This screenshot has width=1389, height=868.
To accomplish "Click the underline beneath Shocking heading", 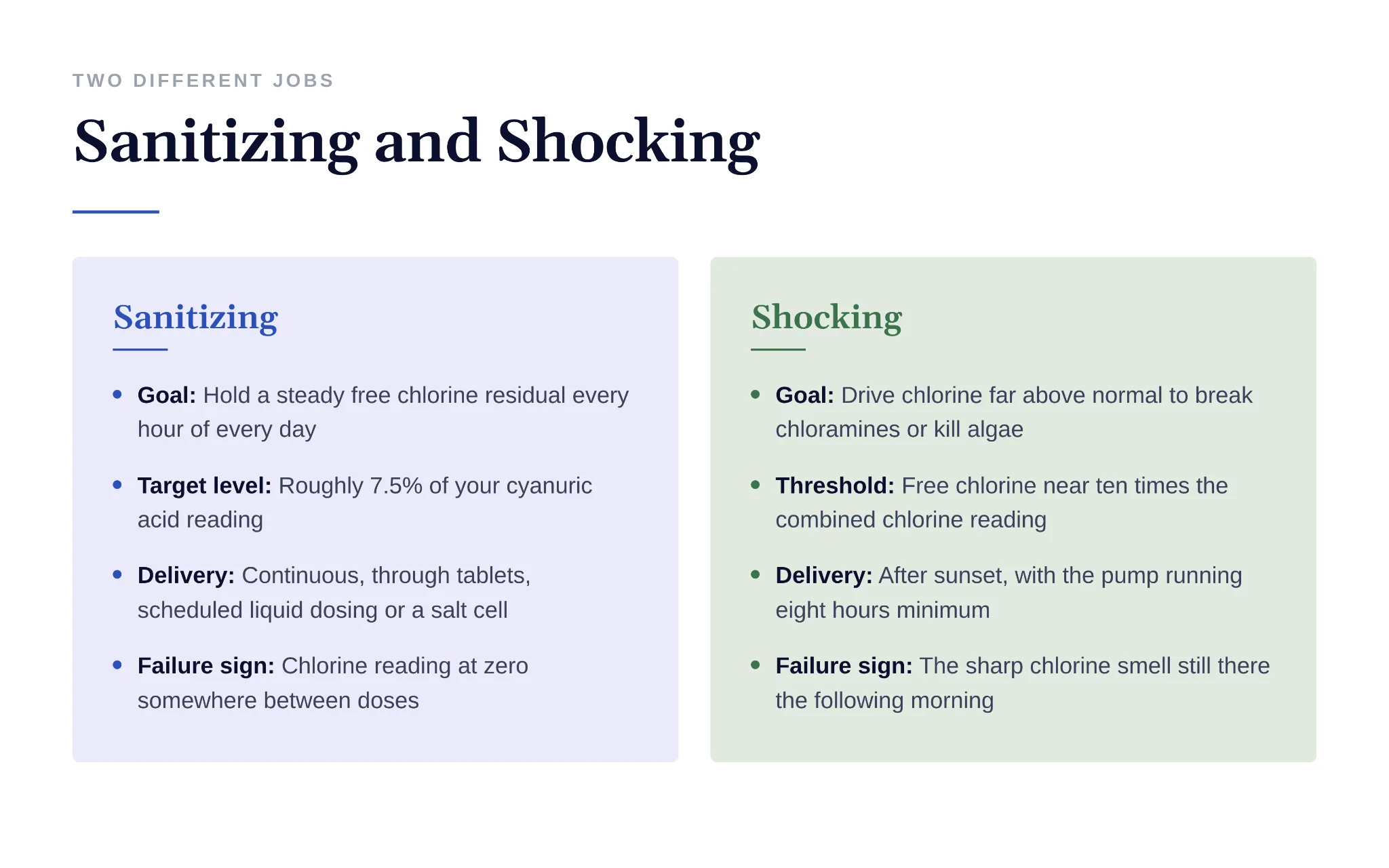I will pyautogui.click(x=778, y=349).
